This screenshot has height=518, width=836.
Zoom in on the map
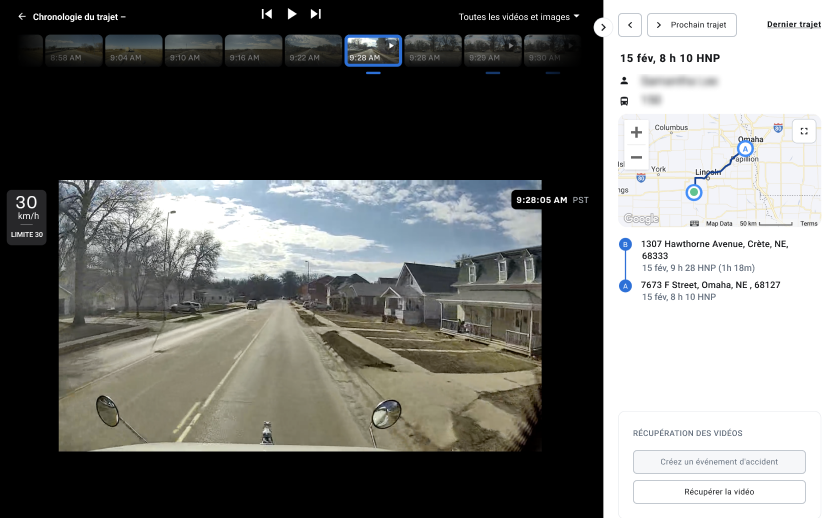pyautogui.click(x=636, y=132)
